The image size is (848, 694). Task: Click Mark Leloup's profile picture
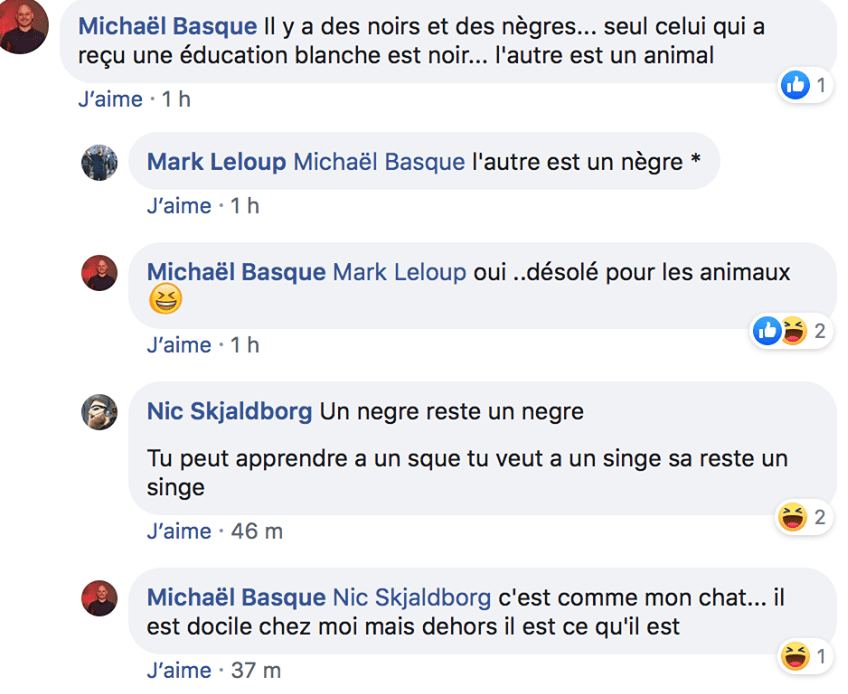(x=100, y=162)
